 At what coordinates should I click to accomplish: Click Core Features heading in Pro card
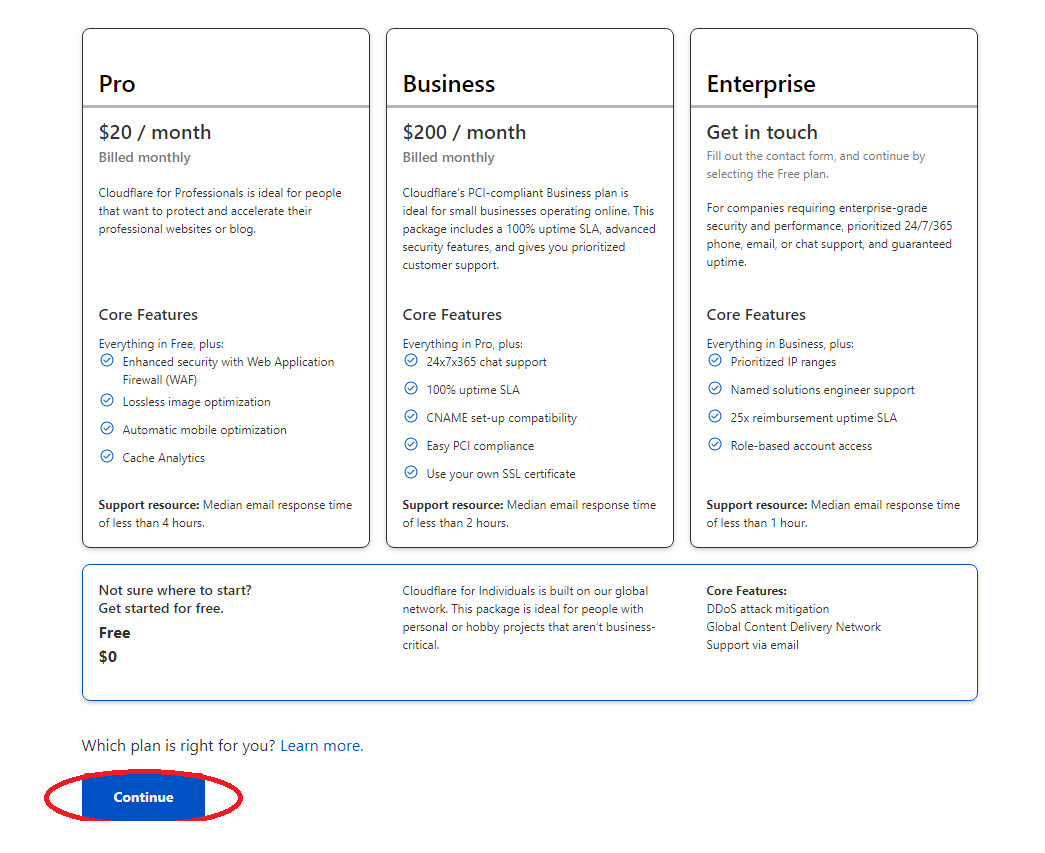148,315
